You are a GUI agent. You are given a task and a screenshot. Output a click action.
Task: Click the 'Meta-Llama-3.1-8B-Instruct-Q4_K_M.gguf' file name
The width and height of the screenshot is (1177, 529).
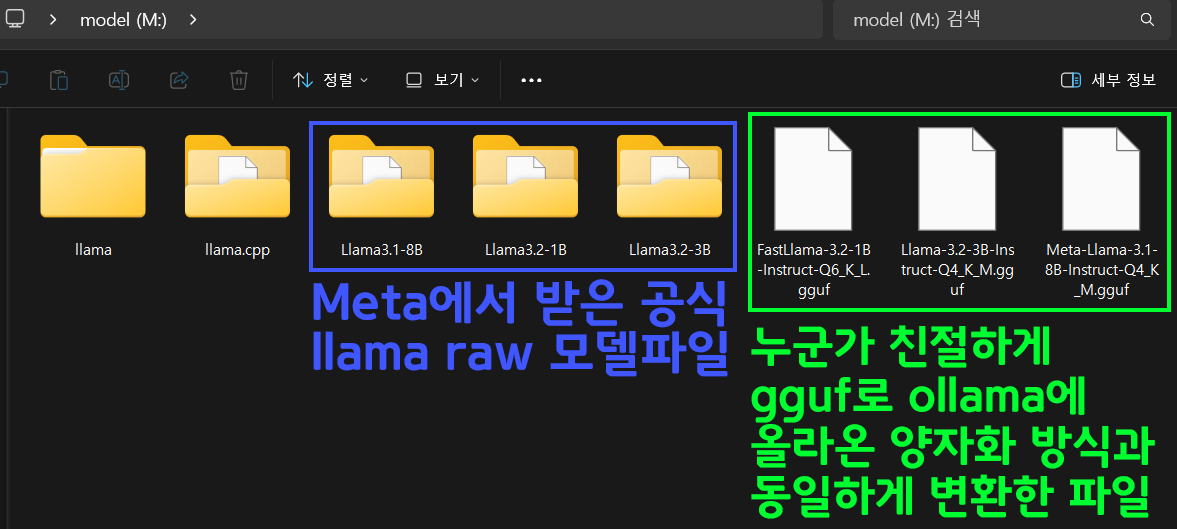pos(1102,269)
